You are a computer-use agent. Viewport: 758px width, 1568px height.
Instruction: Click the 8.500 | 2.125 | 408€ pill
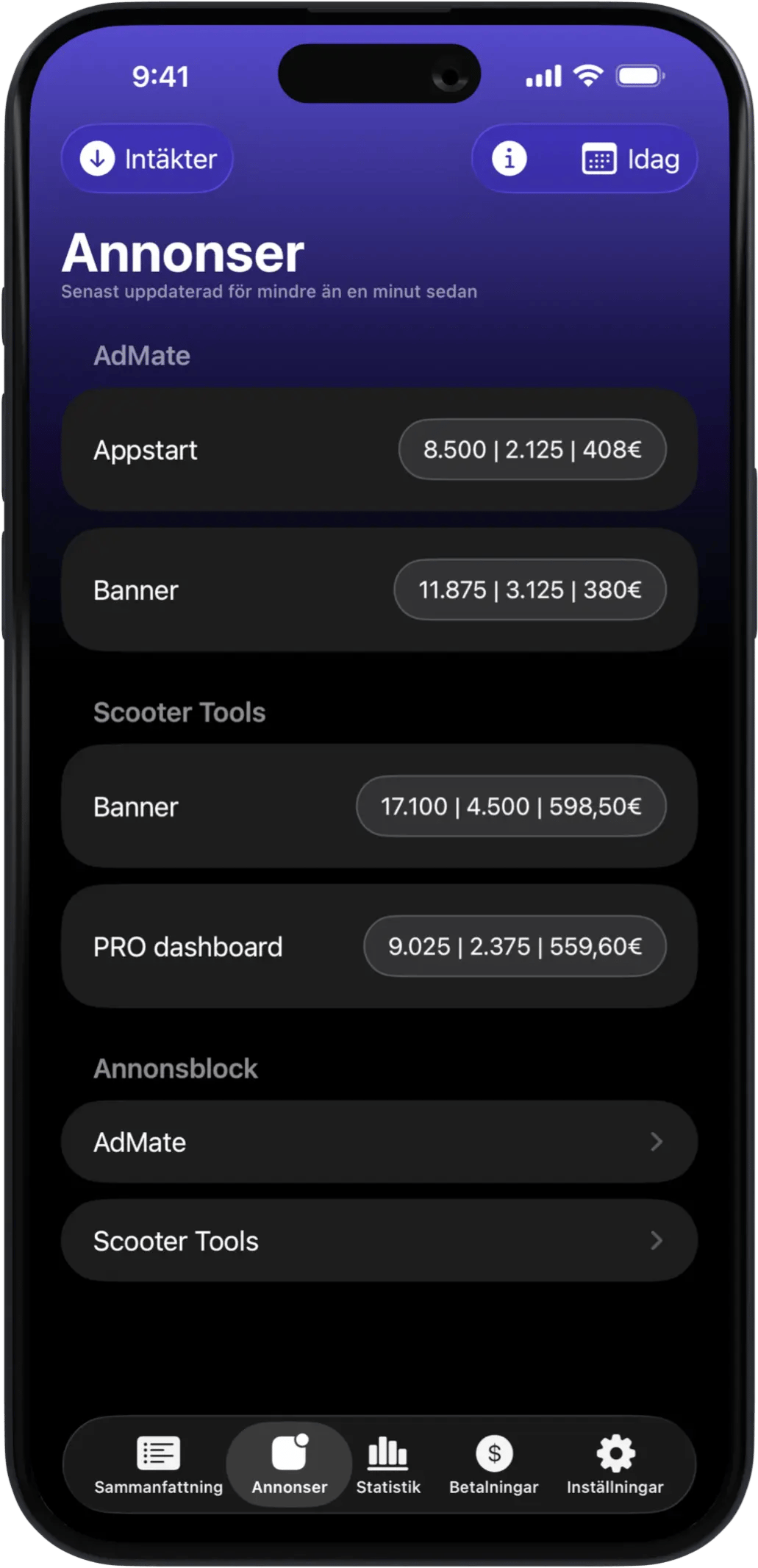coord(532,449)
